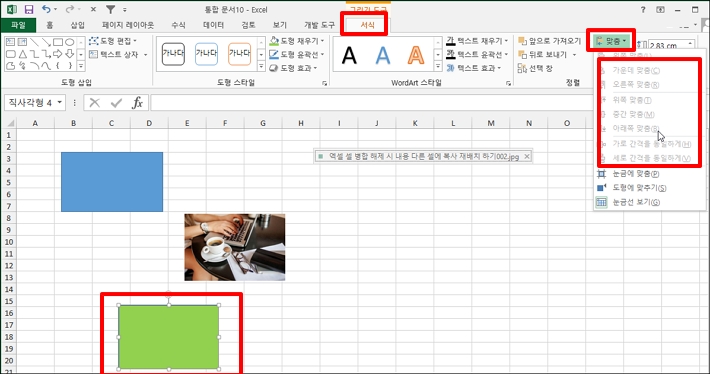710x374 pixels.
Task: Open 텍스트 효과 (text effects) dropdown
Action: tap(474, 68)
